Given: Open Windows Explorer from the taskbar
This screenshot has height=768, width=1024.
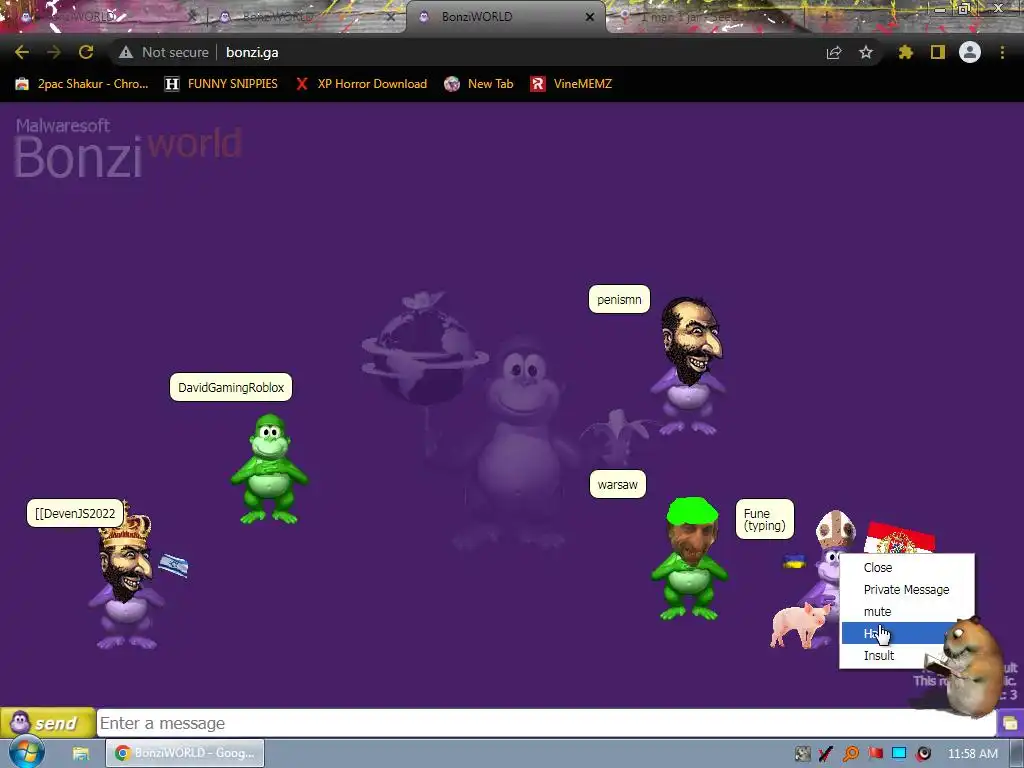Looking at the screenshot, I should [81, 753].
